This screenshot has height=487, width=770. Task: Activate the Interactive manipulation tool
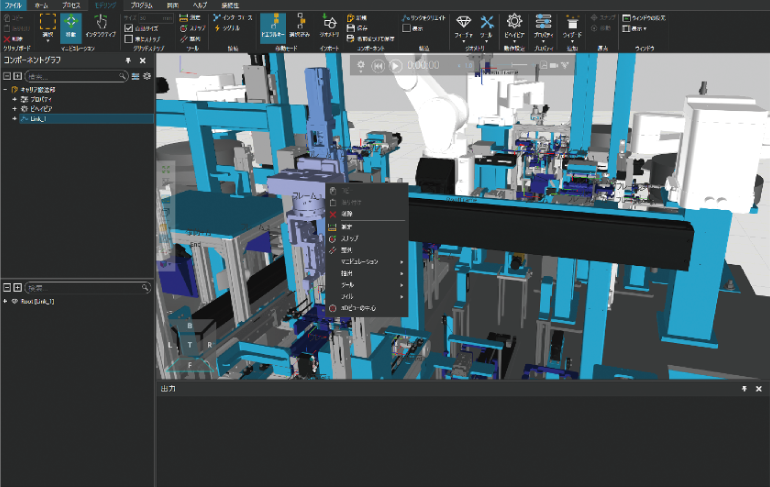click(x=102, y=25)
